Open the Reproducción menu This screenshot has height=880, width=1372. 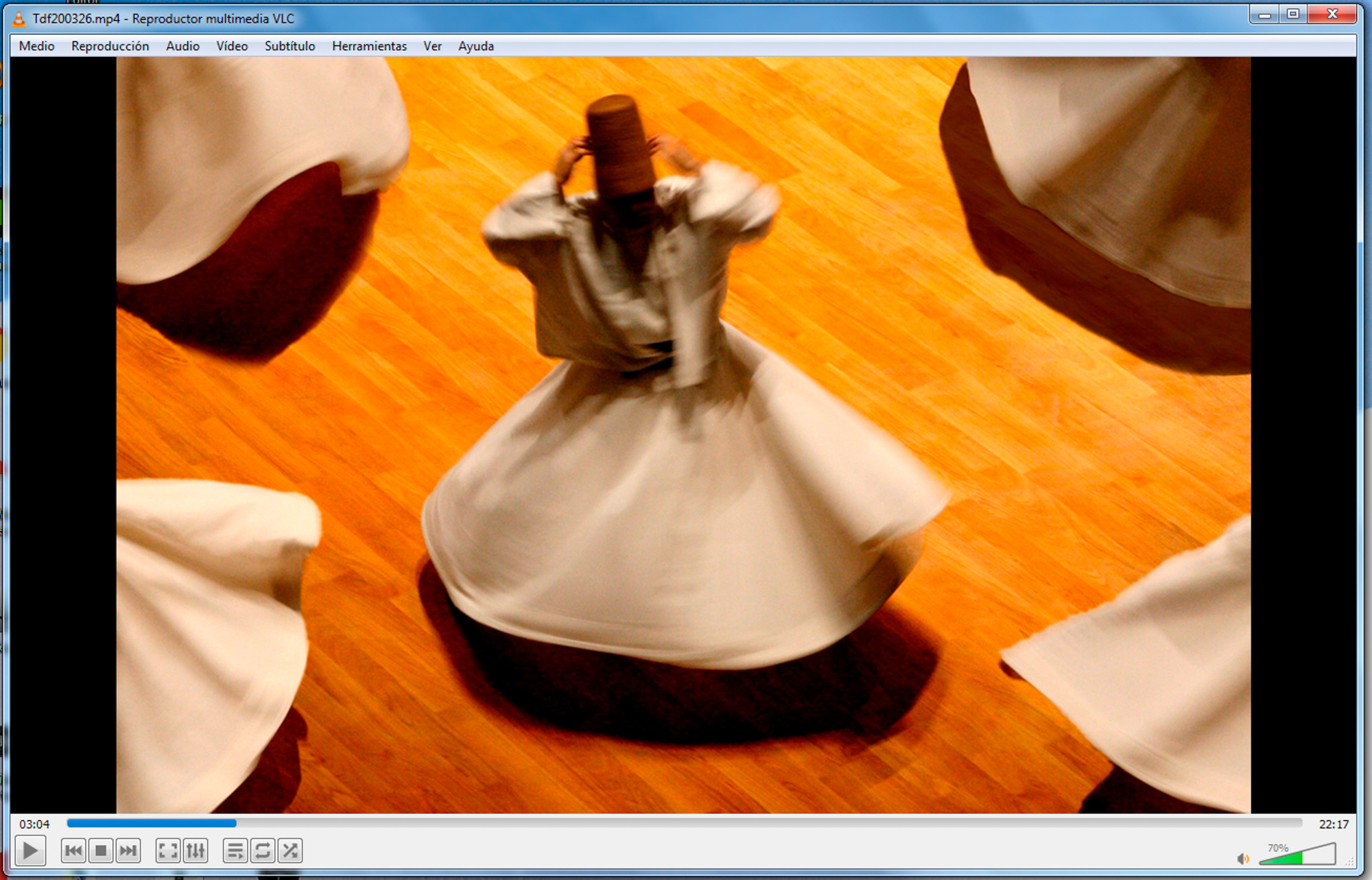(x=110, y=46)
